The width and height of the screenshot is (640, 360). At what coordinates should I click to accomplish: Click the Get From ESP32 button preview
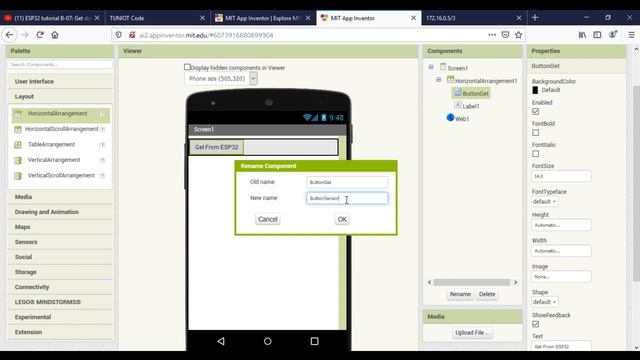pyautogui.click(x=216, y=147)
